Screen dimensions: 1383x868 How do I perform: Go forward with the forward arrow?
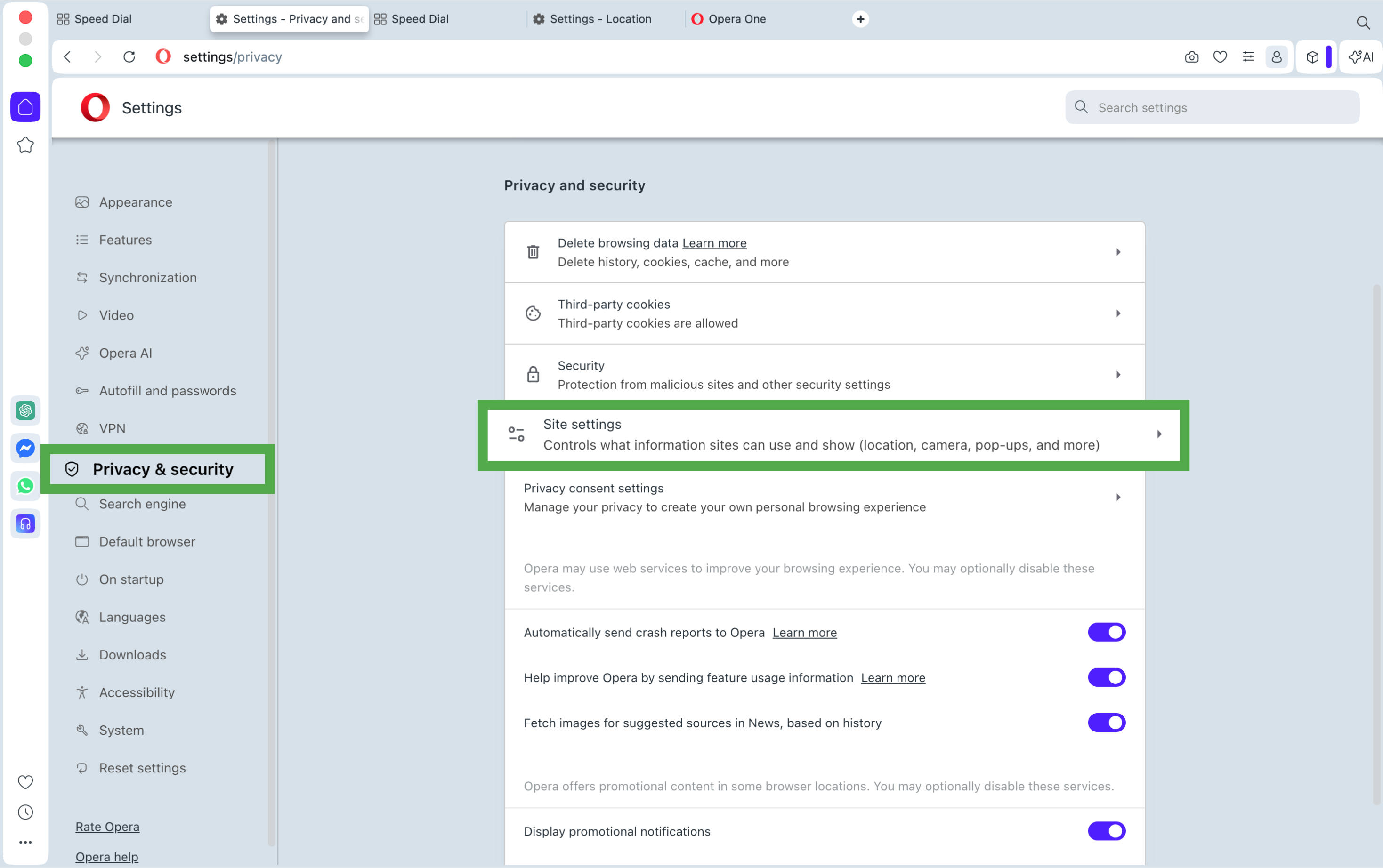point(97,57)
